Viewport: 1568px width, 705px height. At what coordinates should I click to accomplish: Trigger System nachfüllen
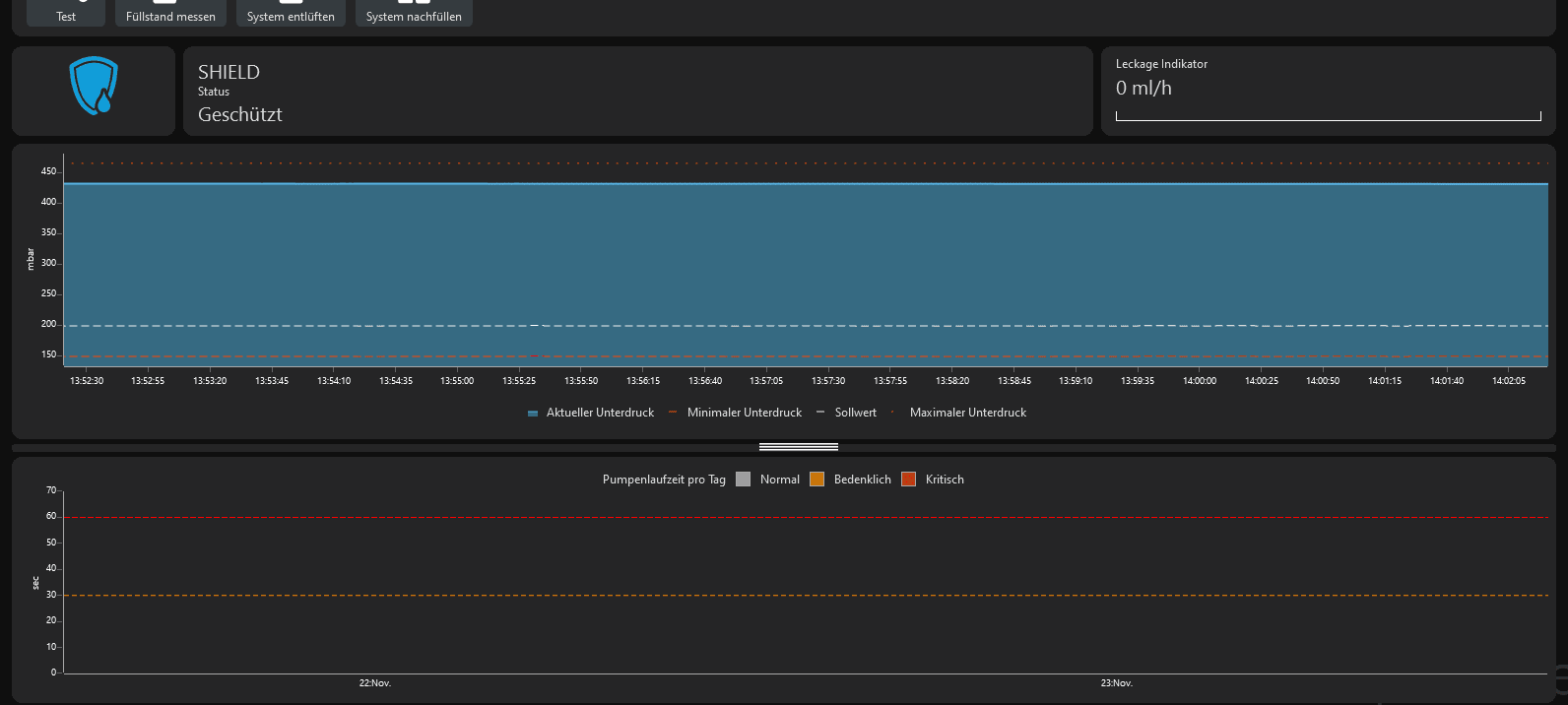[414, 13]
